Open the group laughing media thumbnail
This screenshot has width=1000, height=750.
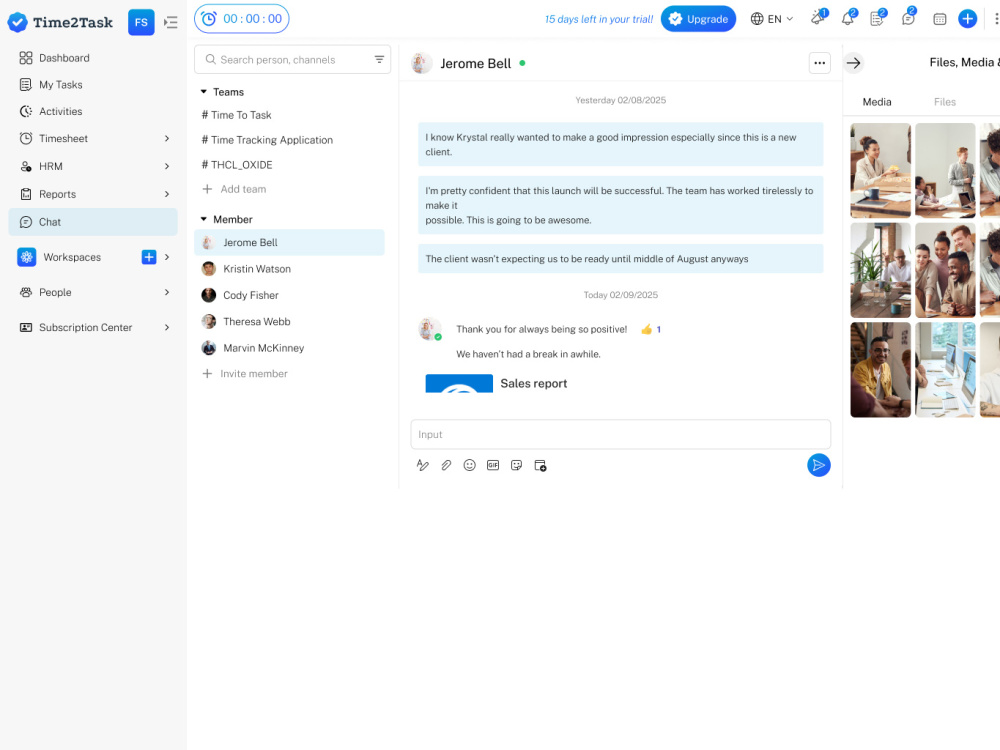[x=945, y=270]
